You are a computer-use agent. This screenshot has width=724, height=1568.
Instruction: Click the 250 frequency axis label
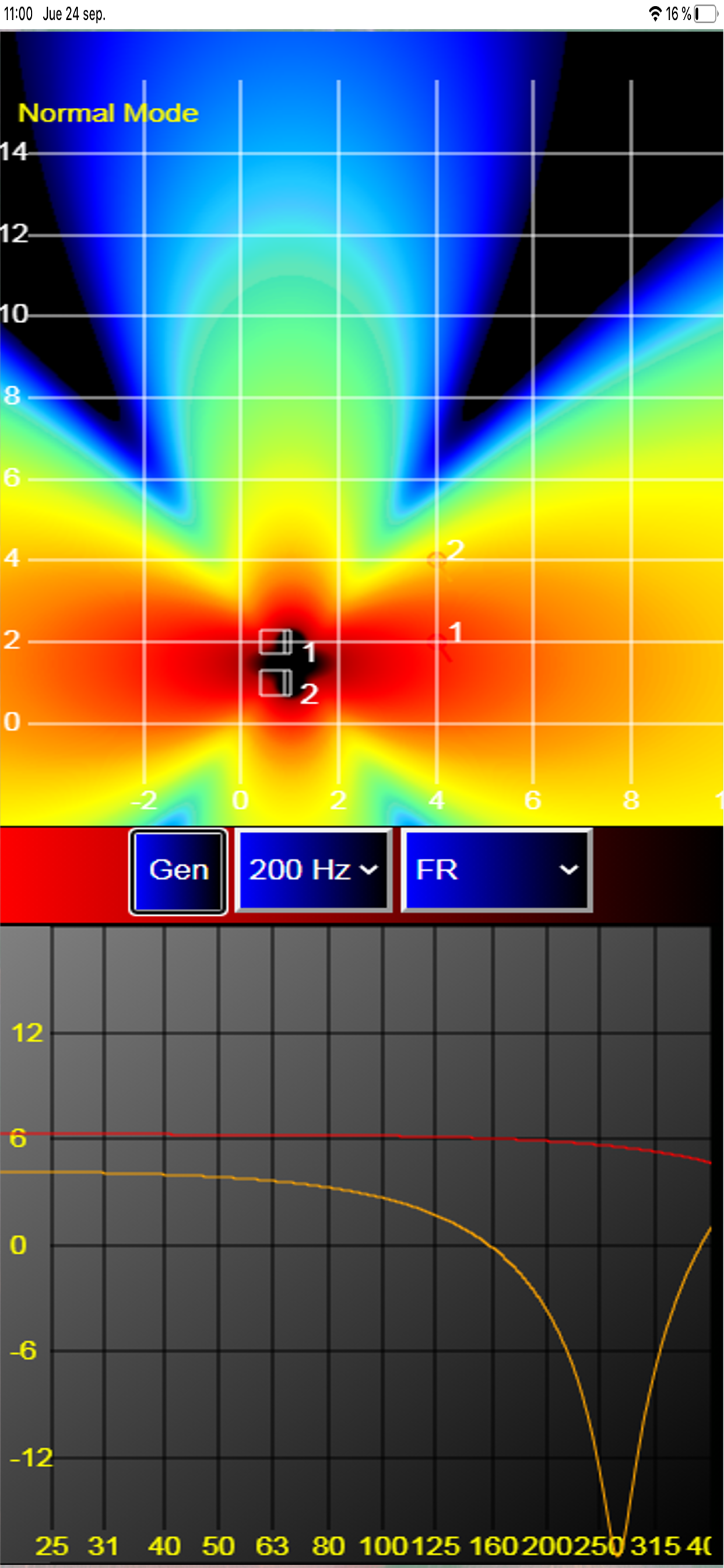pos(599,1545)
